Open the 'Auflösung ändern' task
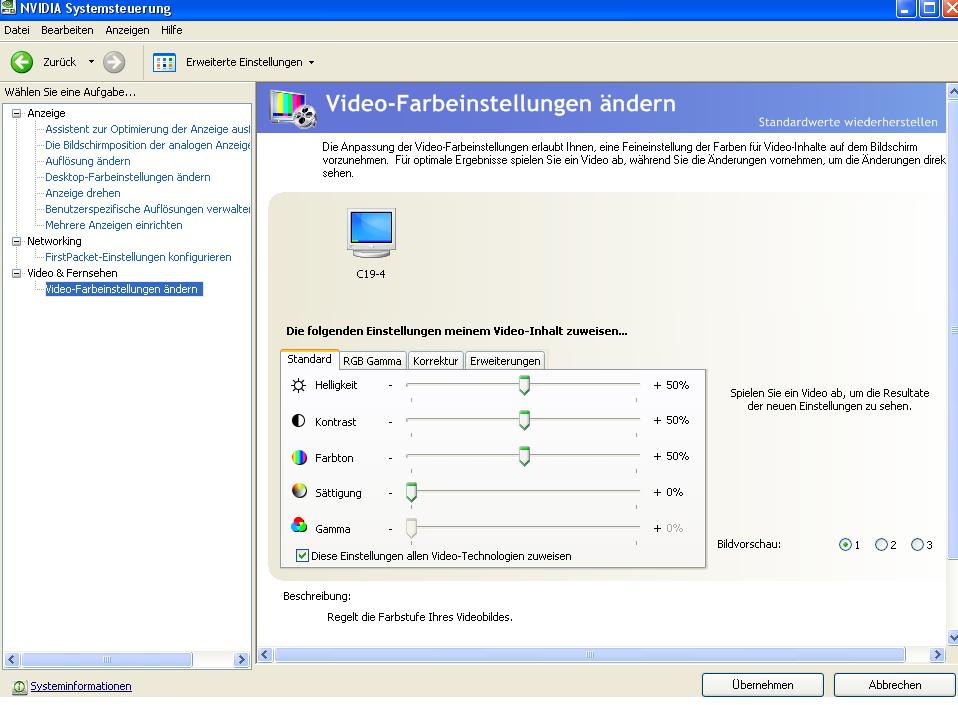The height and width of the screenshot is (705, 958). 88,161
